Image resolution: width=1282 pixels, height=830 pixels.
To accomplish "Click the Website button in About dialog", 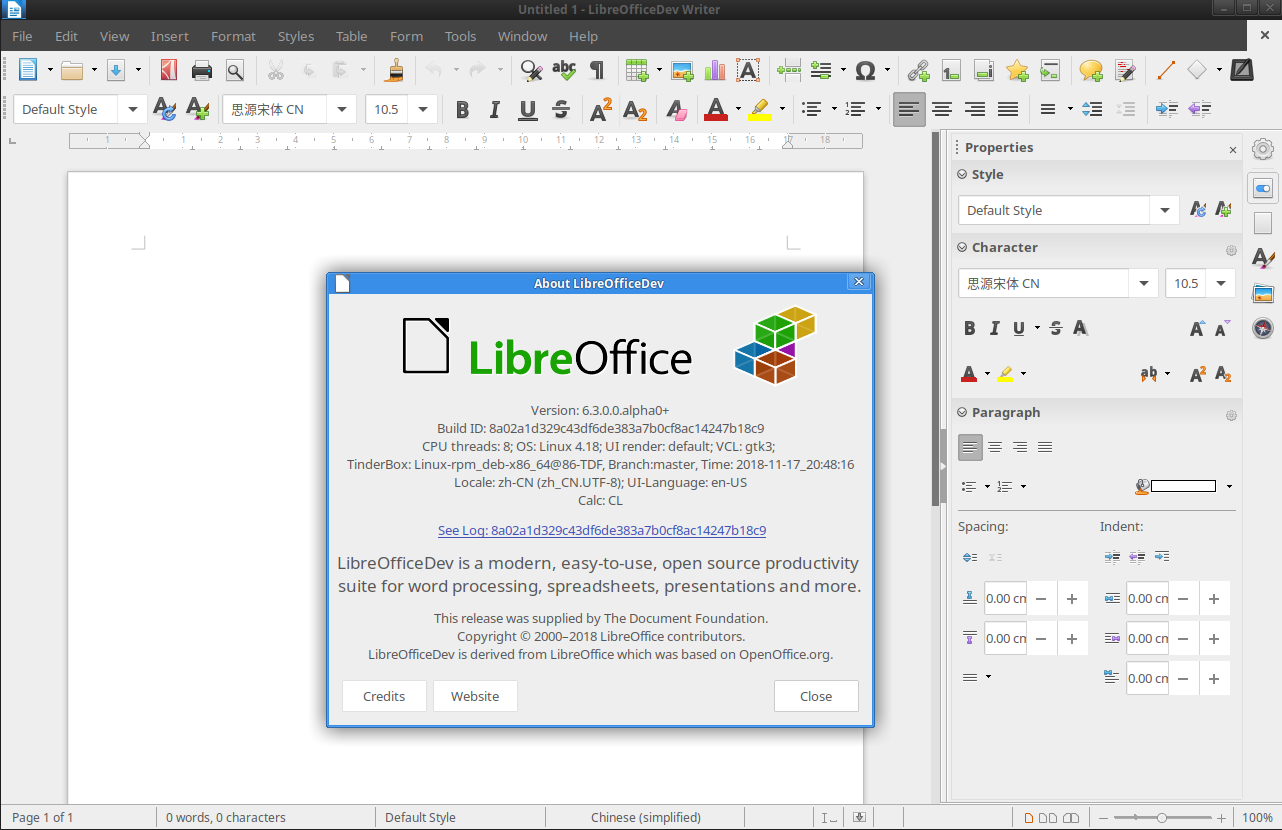I will pos(475,696).
